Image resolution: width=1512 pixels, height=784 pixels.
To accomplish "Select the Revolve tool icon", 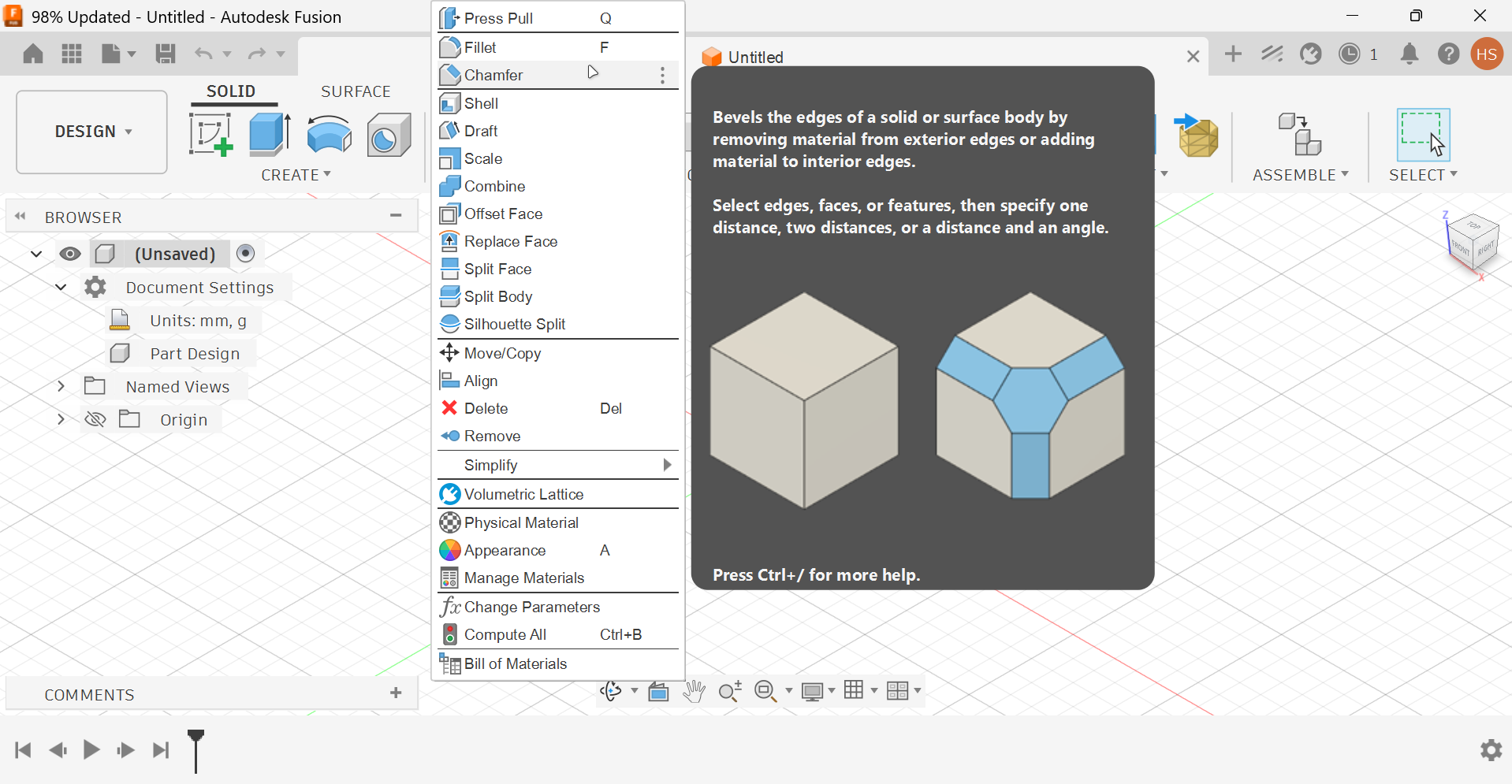I will pyautogui.click(x=330, y=134).
